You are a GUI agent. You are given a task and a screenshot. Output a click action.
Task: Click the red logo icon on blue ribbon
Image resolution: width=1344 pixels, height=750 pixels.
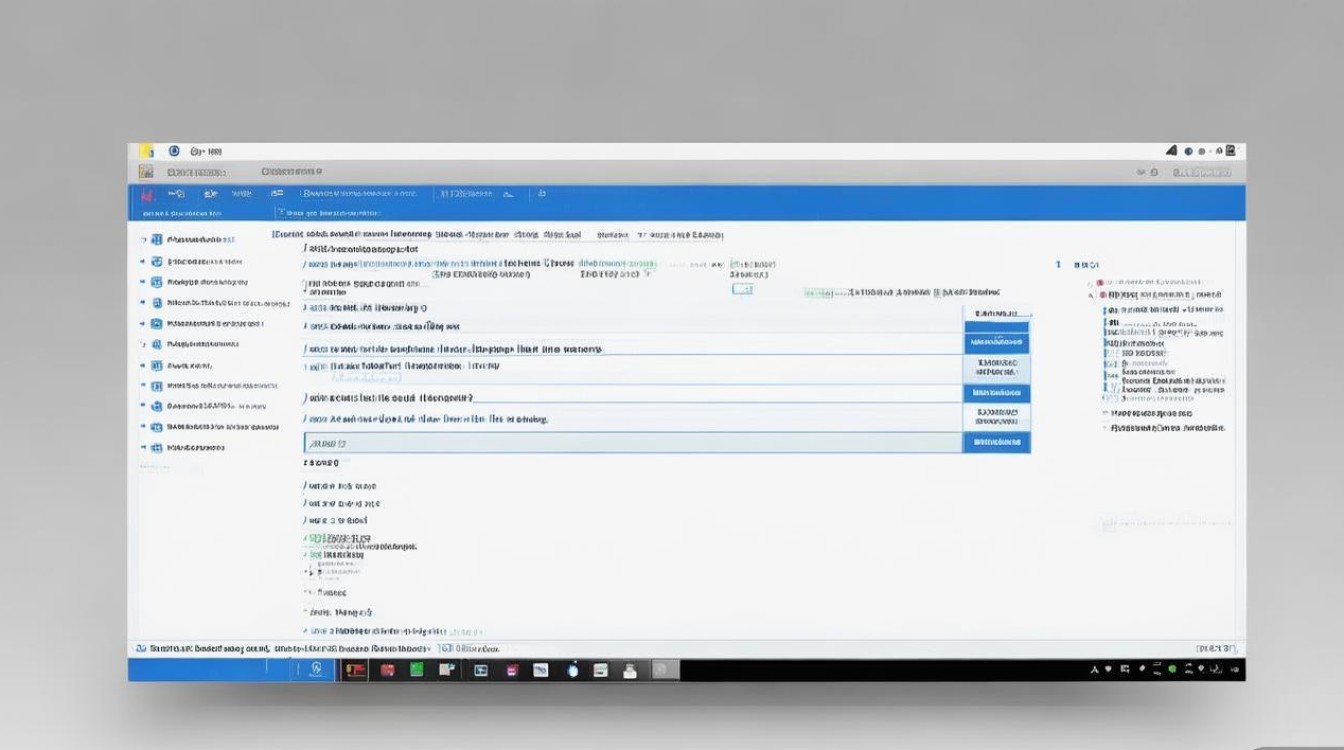pos(147,194)
